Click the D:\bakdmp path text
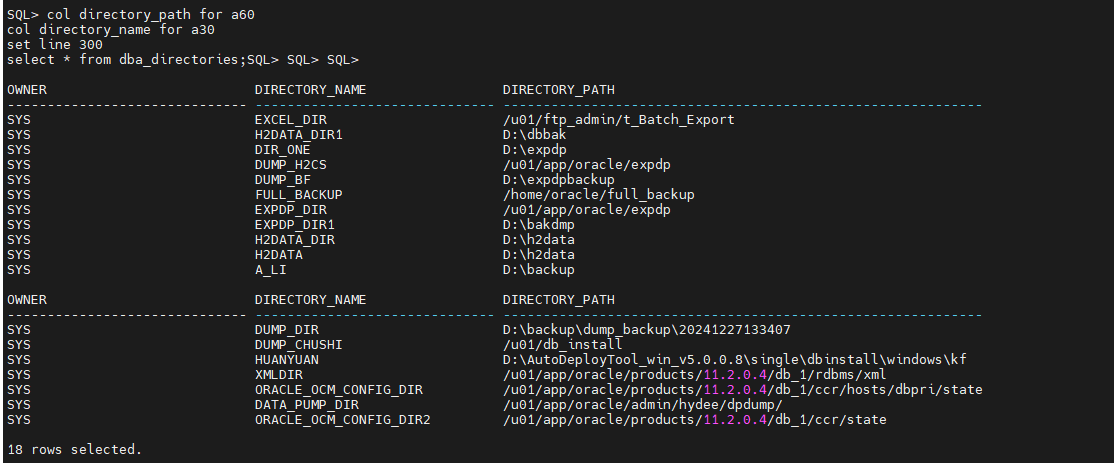The image size is (1114, 463). point(538,225)
